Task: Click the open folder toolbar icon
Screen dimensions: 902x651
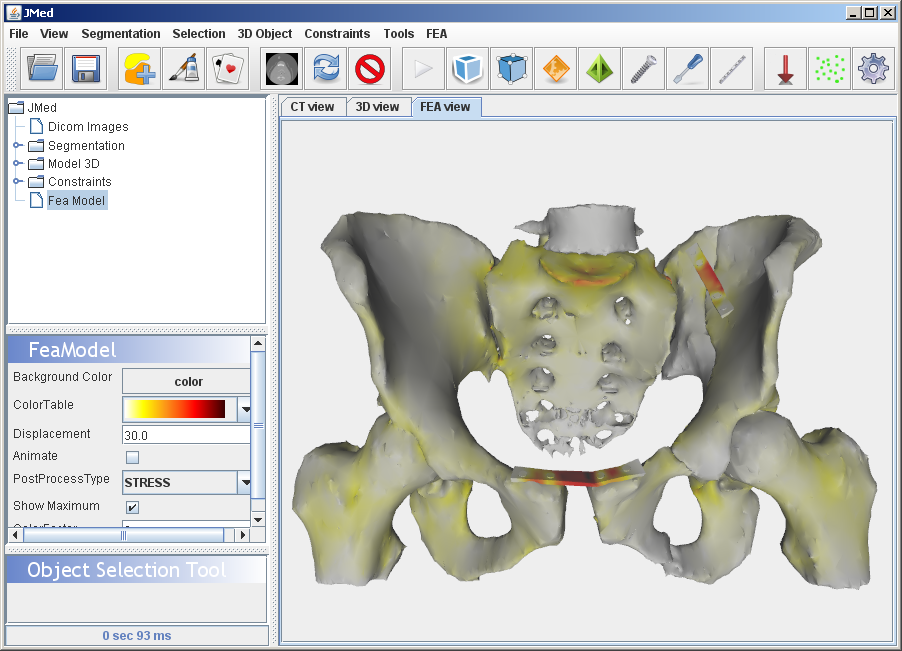Action: coord(42,69)
